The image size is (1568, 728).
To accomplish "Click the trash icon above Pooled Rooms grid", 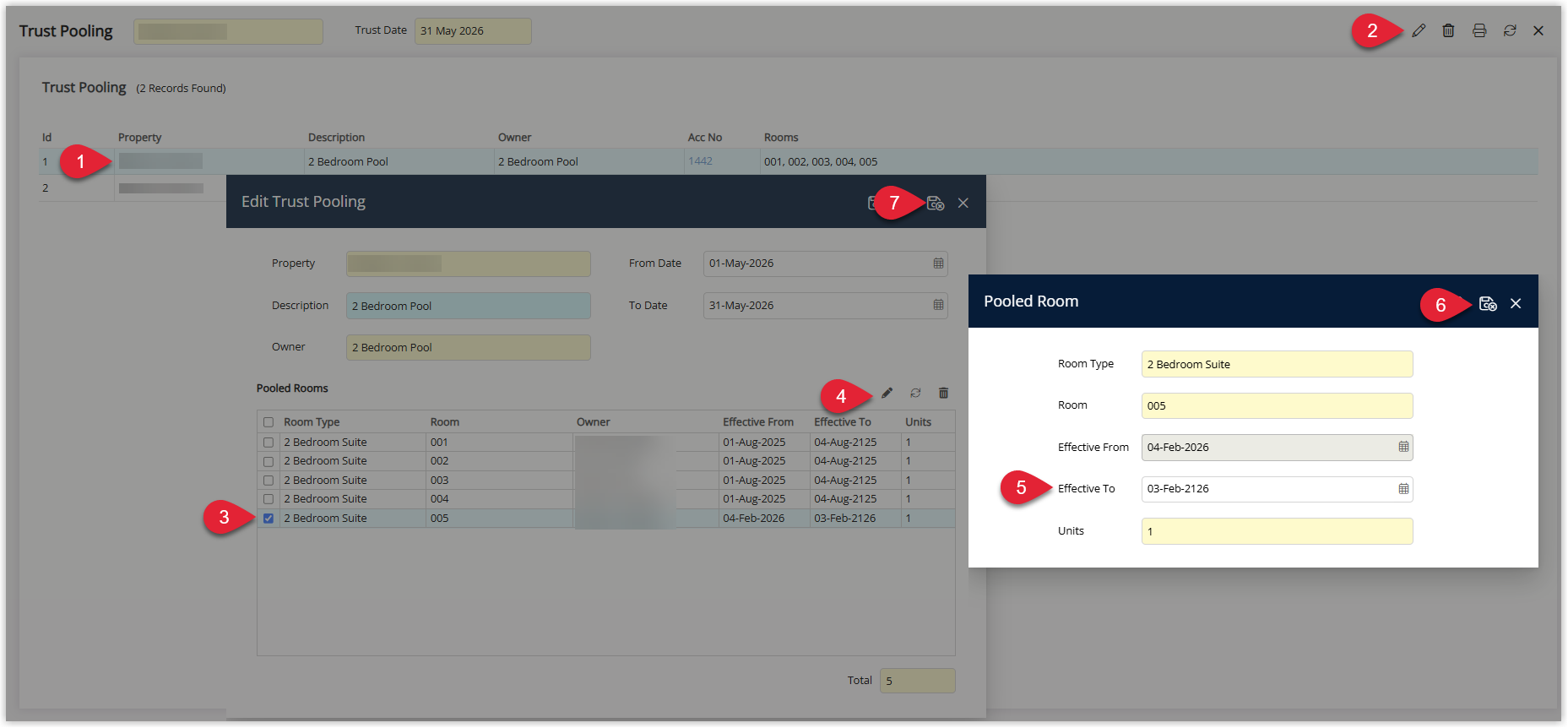I will 943,393.
